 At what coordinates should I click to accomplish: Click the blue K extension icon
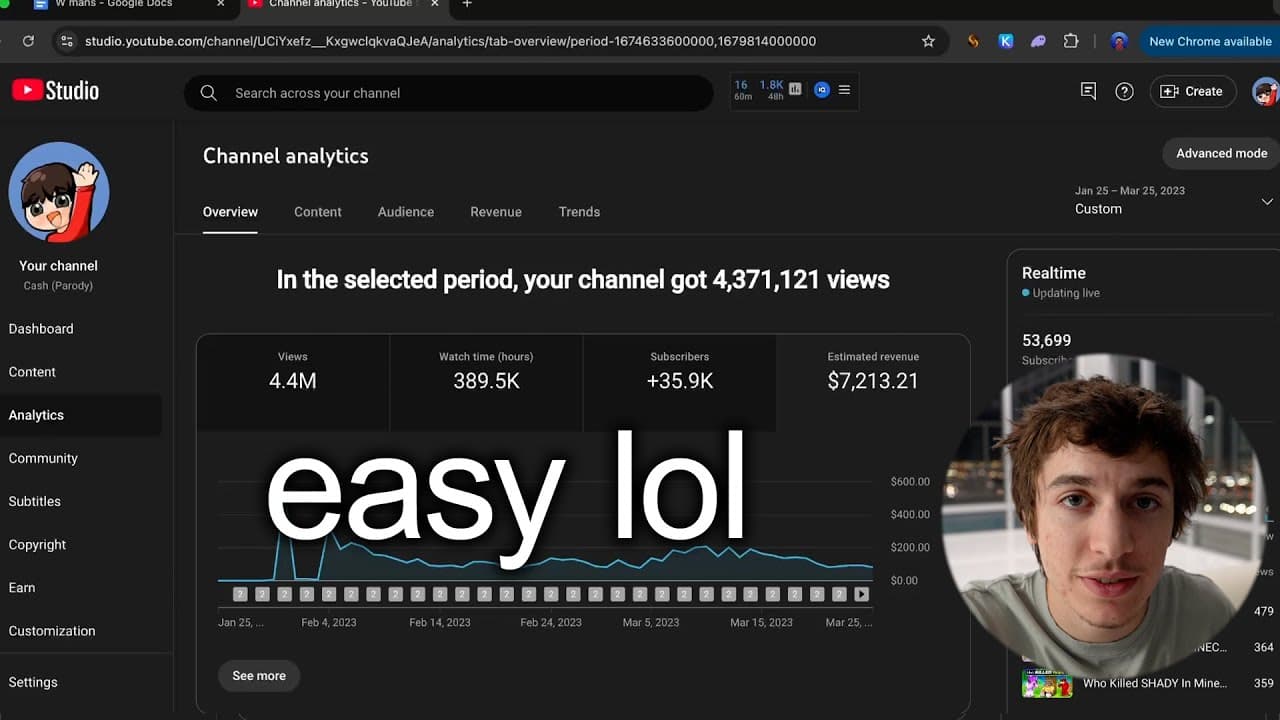pyautogui.click(x=1006, y=41)
